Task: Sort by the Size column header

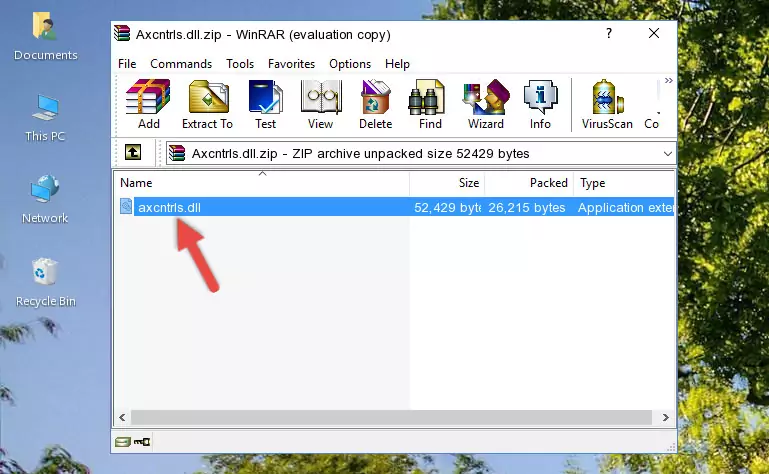Action: [447, 183]
